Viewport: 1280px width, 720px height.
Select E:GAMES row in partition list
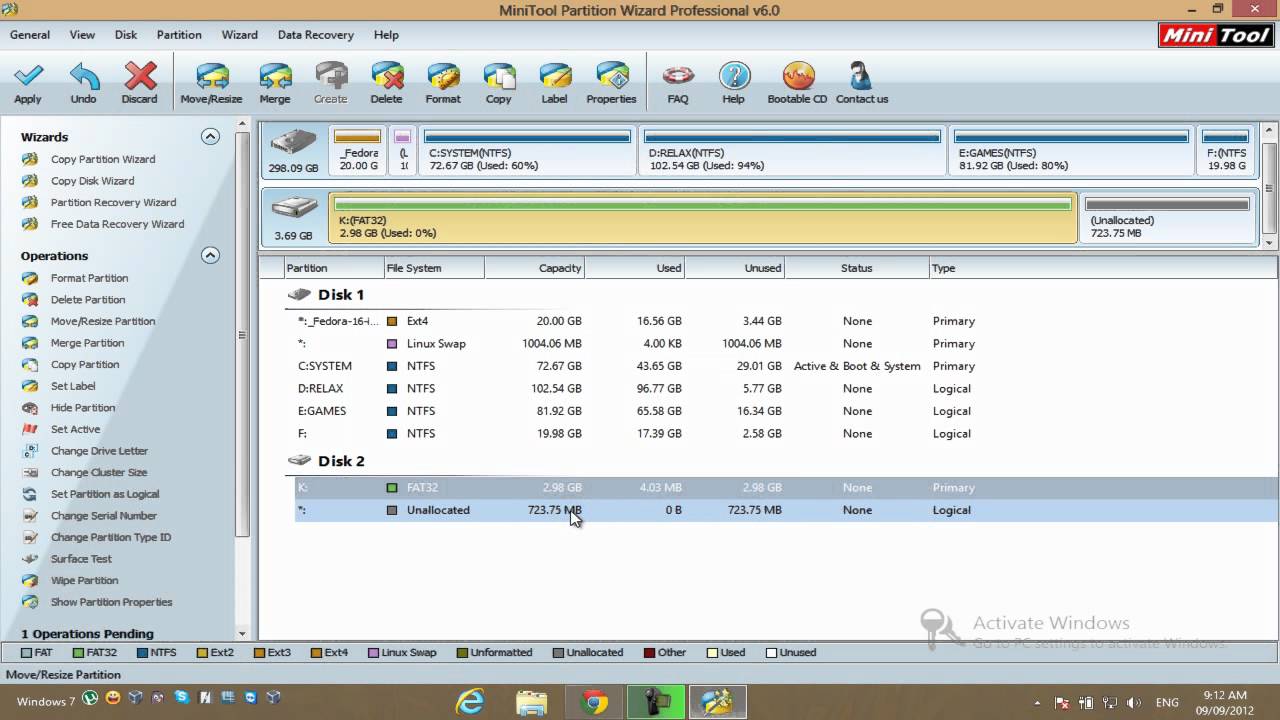(786, 411)
